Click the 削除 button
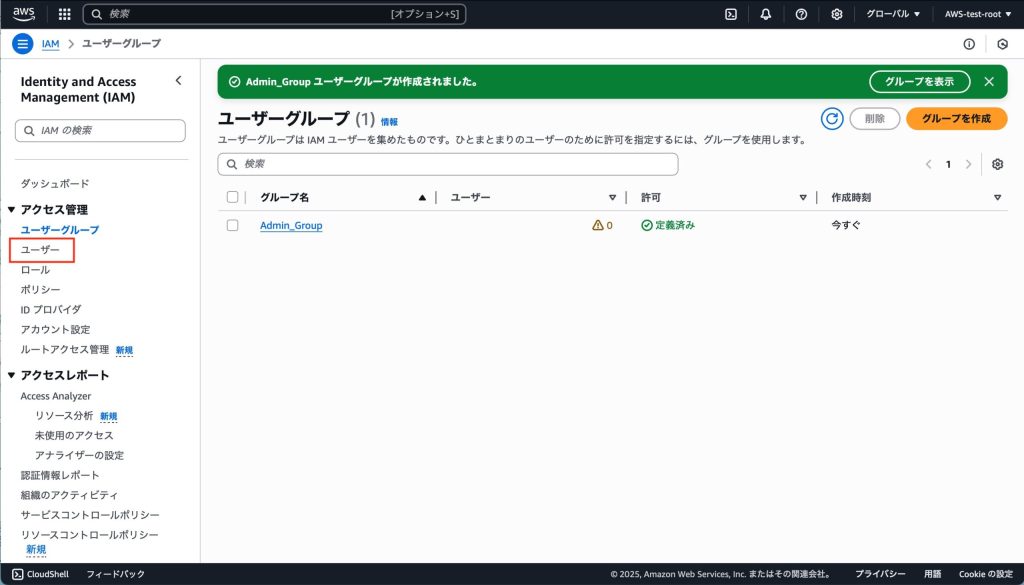The width and height of the screenshot is (1024, 585). (x=874, y=118)
